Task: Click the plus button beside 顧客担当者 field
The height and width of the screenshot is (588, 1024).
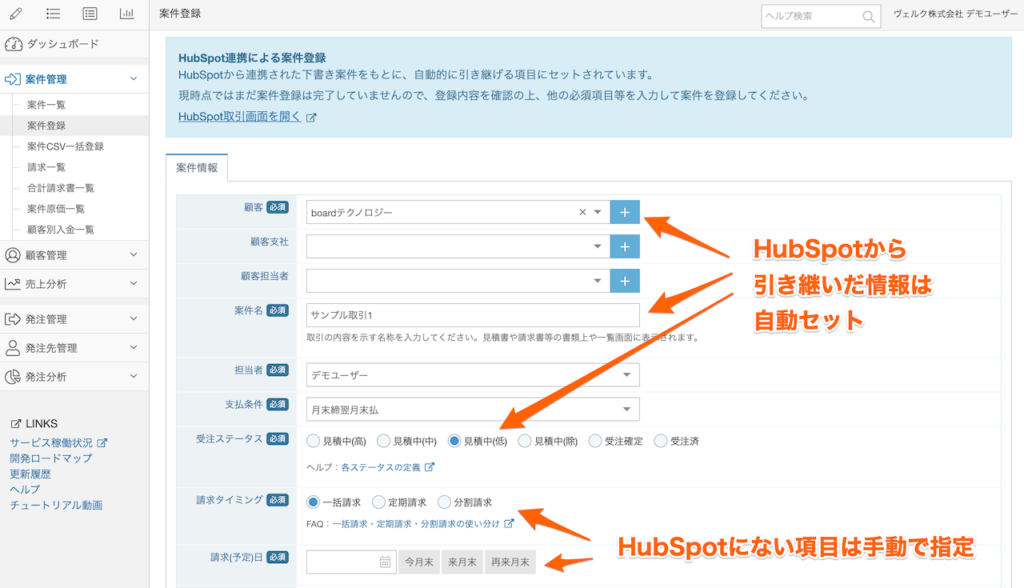Action: 624,281
